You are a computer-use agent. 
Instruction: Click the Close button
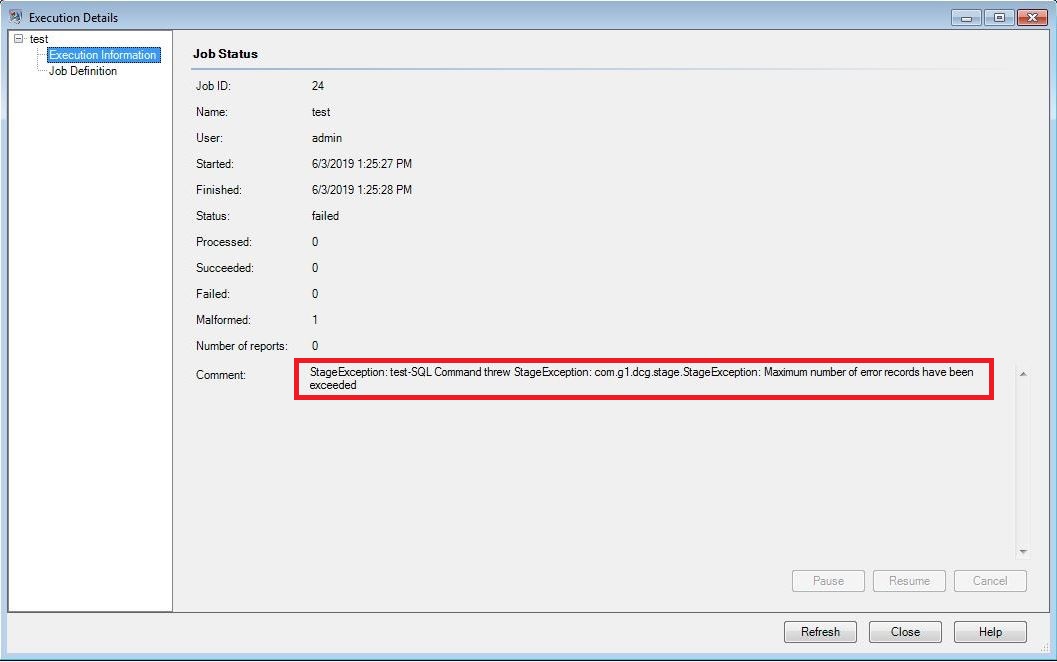pyautogui.click(x=905, y=632)
